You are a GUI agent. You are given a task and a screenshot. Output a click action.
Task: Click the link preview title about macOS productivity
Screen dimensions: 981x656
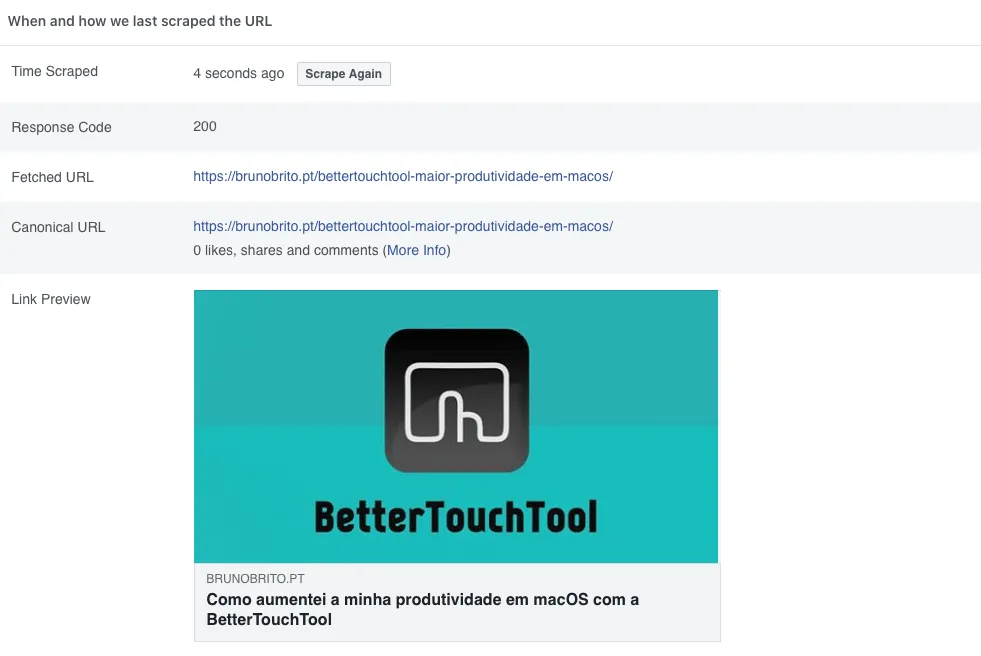tap(422, 609)
